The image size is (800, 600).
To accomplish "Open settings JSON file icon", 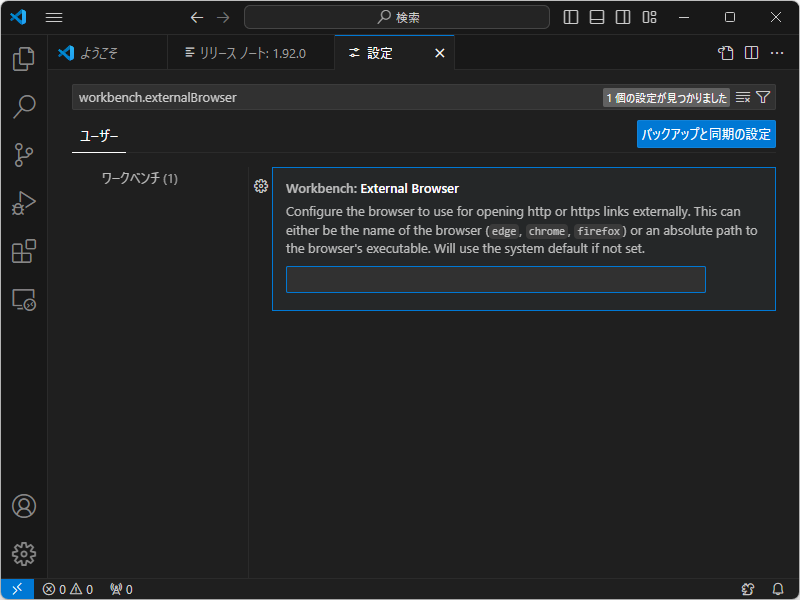I will pyautogui.click(x=726, y=53).
